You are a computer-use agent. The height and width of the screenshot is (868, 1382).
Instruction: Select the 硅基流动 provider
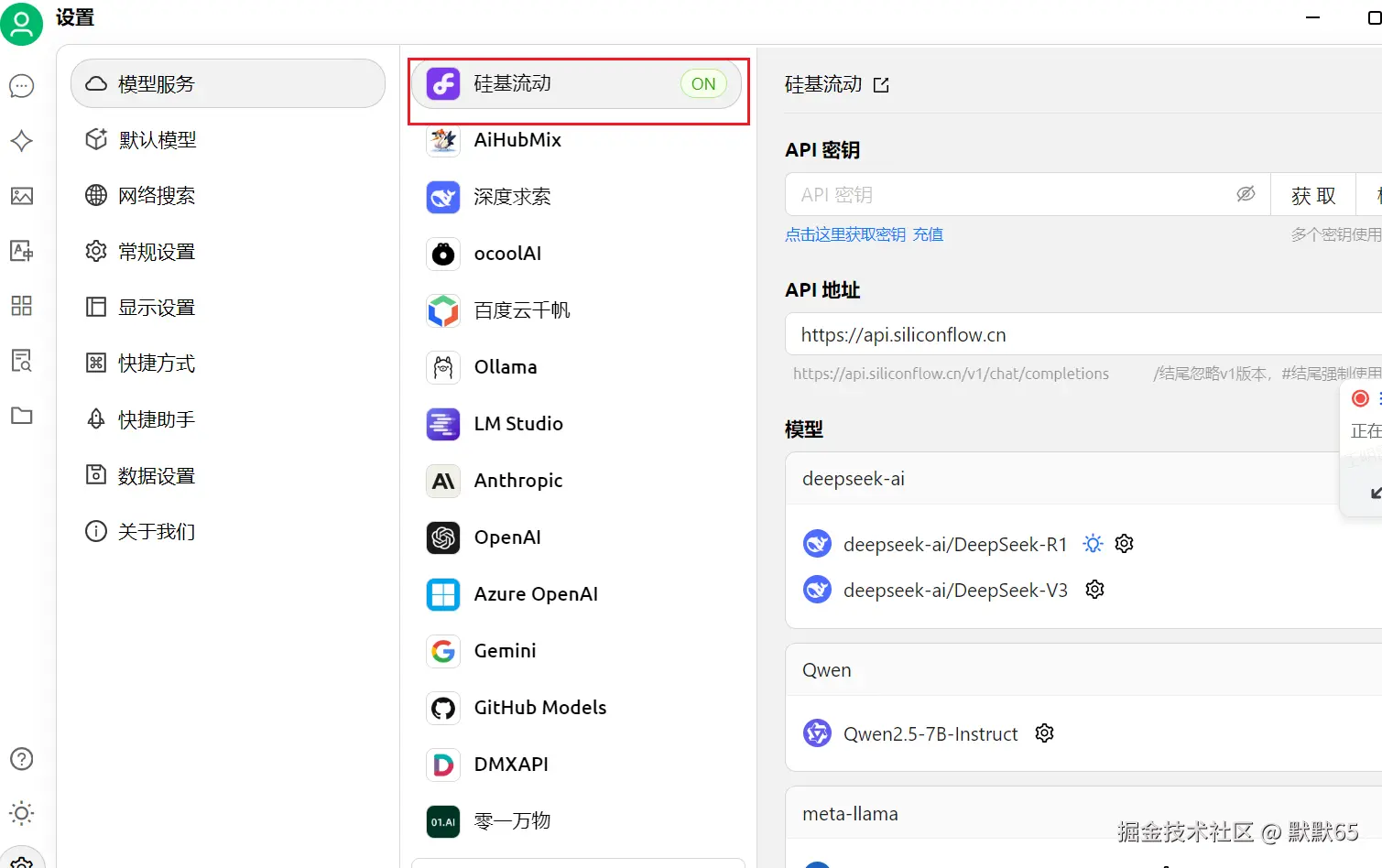click(x=577, y=84)
